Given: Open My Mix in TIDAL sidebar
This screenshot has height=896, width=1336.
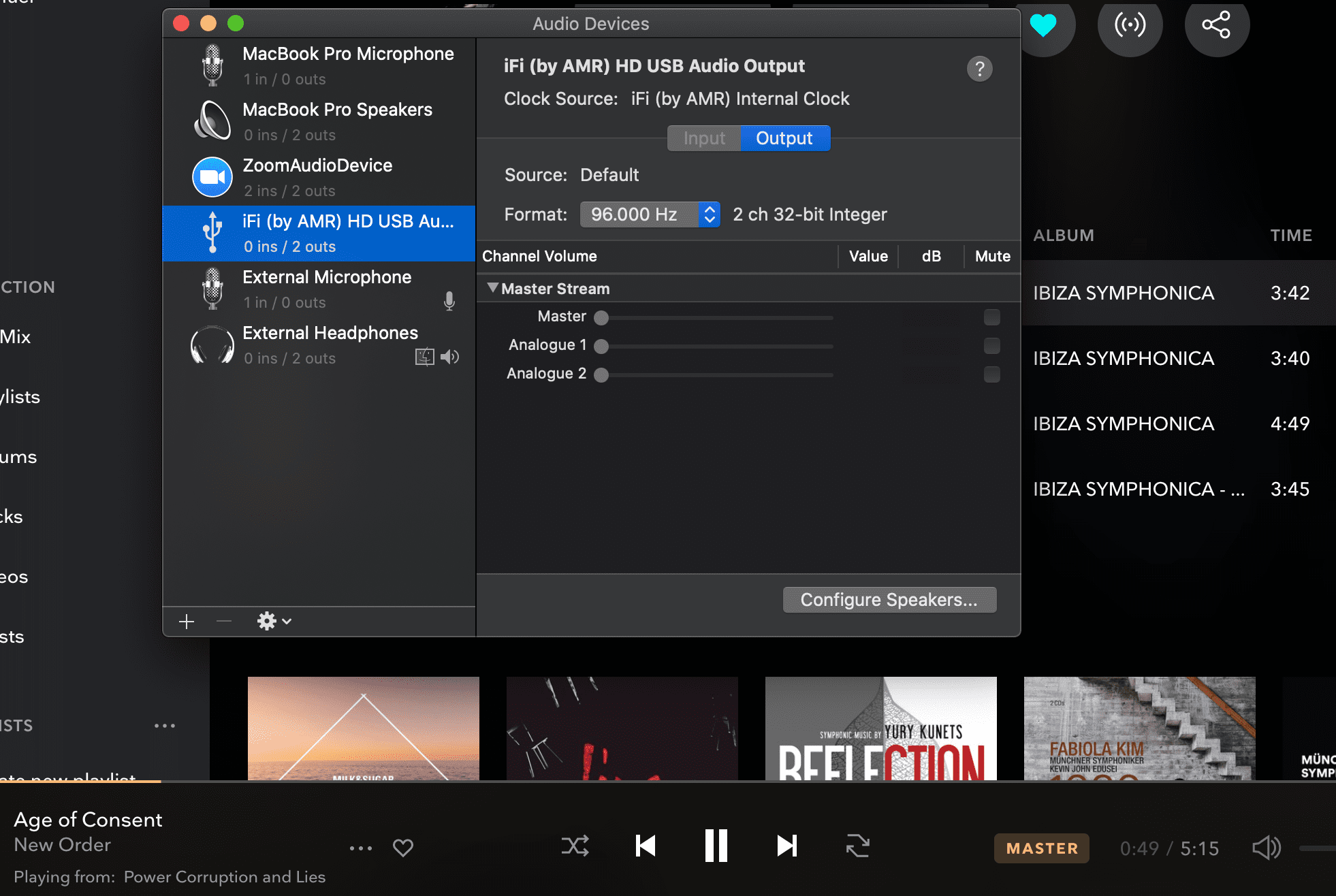Looking at the screenshot, I should [x=16, y=337].
